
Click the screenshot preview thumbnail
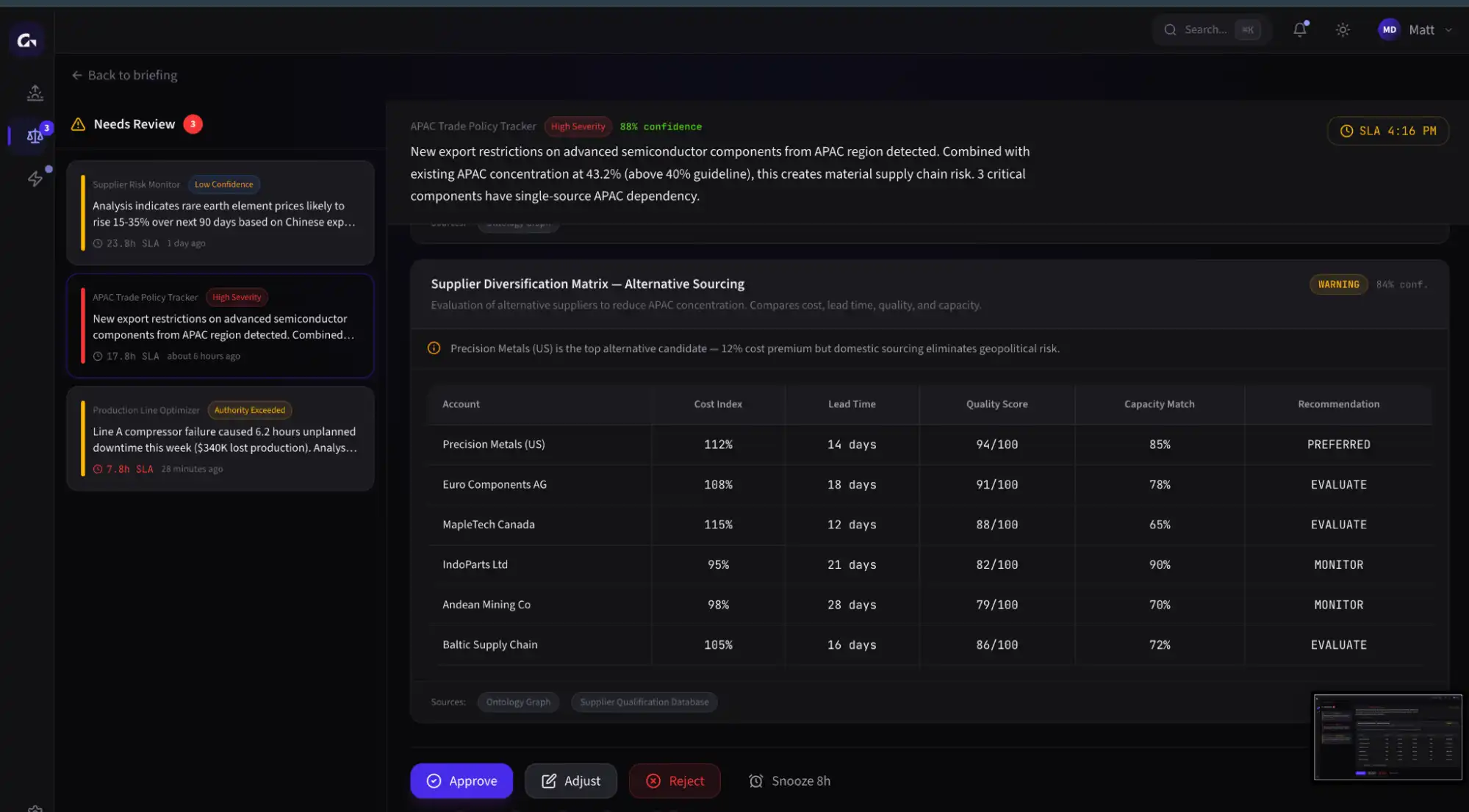tap(1387, 736)
